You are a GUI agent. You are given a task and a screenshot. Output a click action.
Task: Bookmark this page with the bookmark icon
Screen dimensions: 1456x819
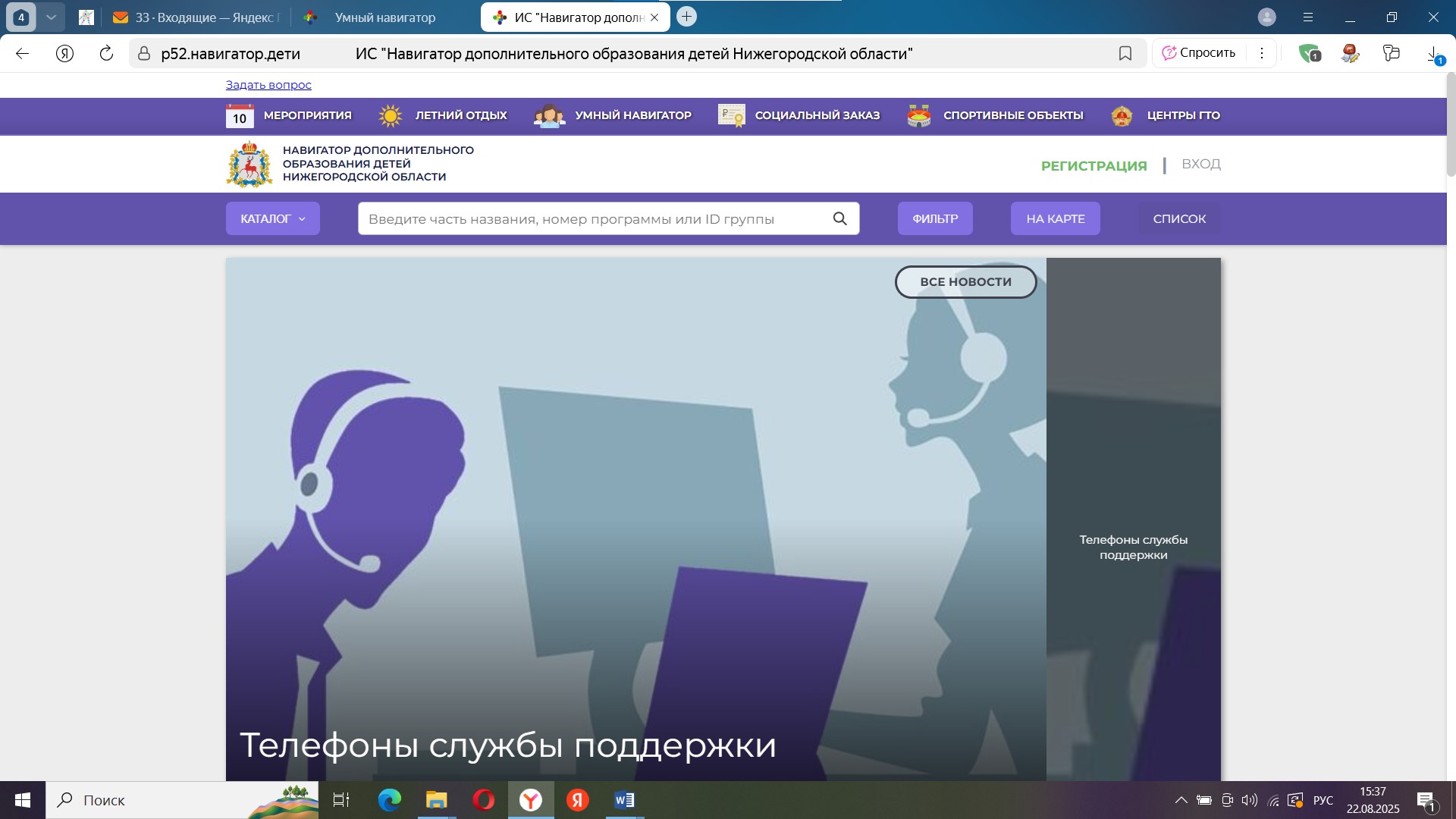[x=1125, y=53]
